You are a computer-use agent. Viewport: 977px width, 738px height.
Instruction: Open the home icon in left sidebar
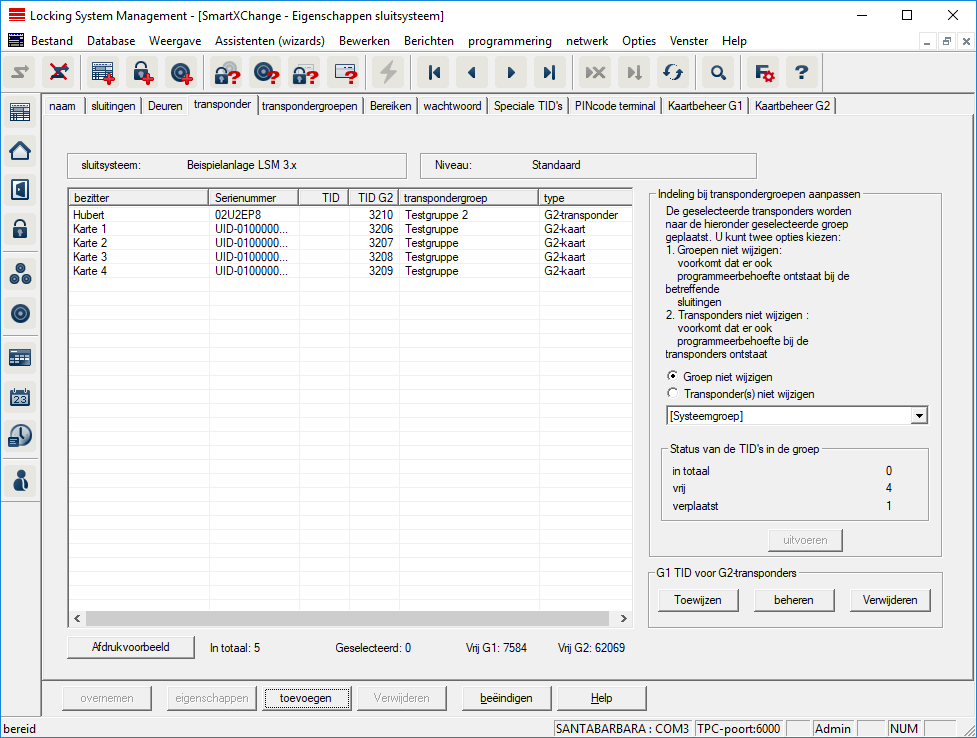pos(20,151)
